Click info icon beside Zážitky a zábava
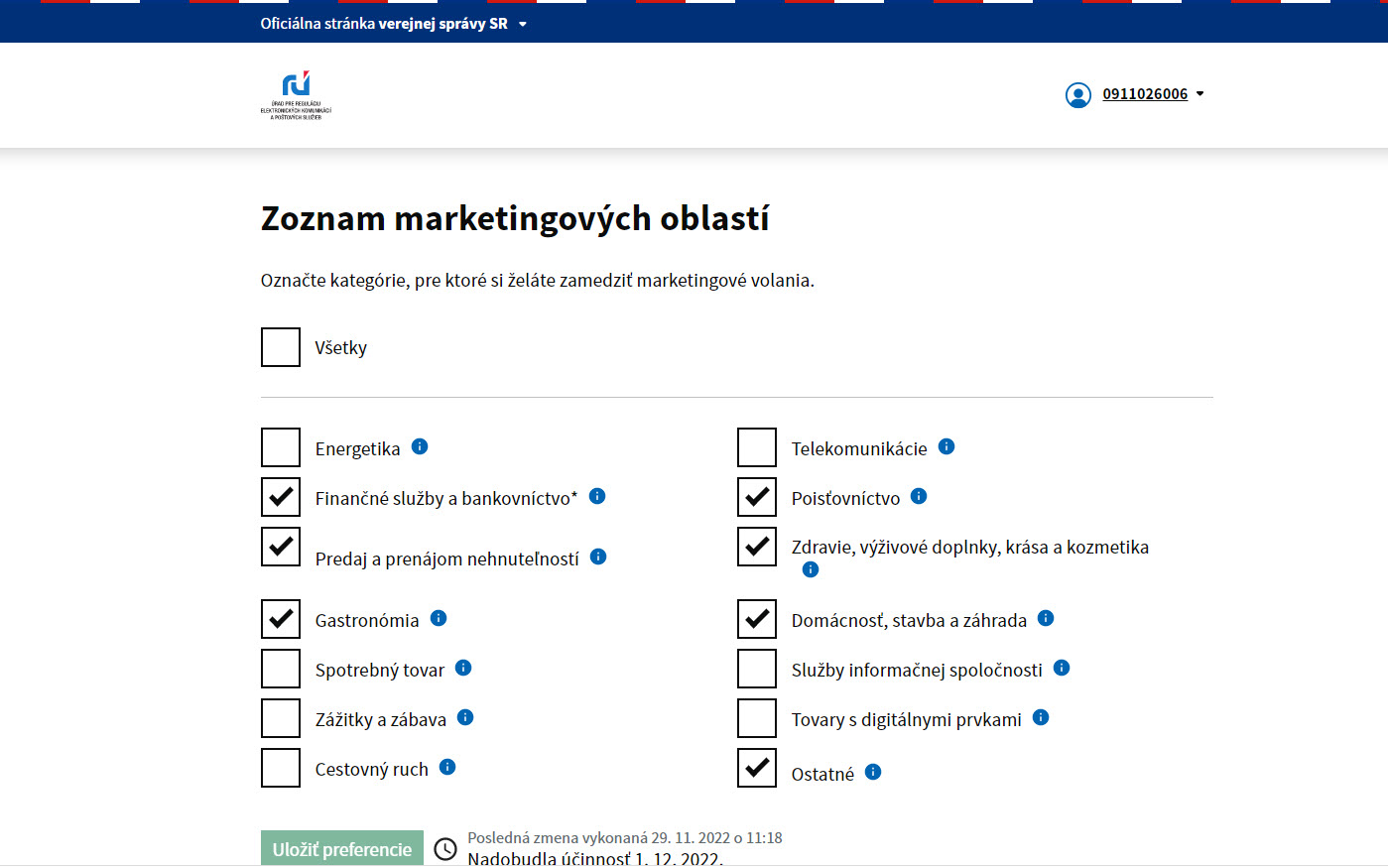The height and width of the screenshot is (868, 1388). click(465, 717)
